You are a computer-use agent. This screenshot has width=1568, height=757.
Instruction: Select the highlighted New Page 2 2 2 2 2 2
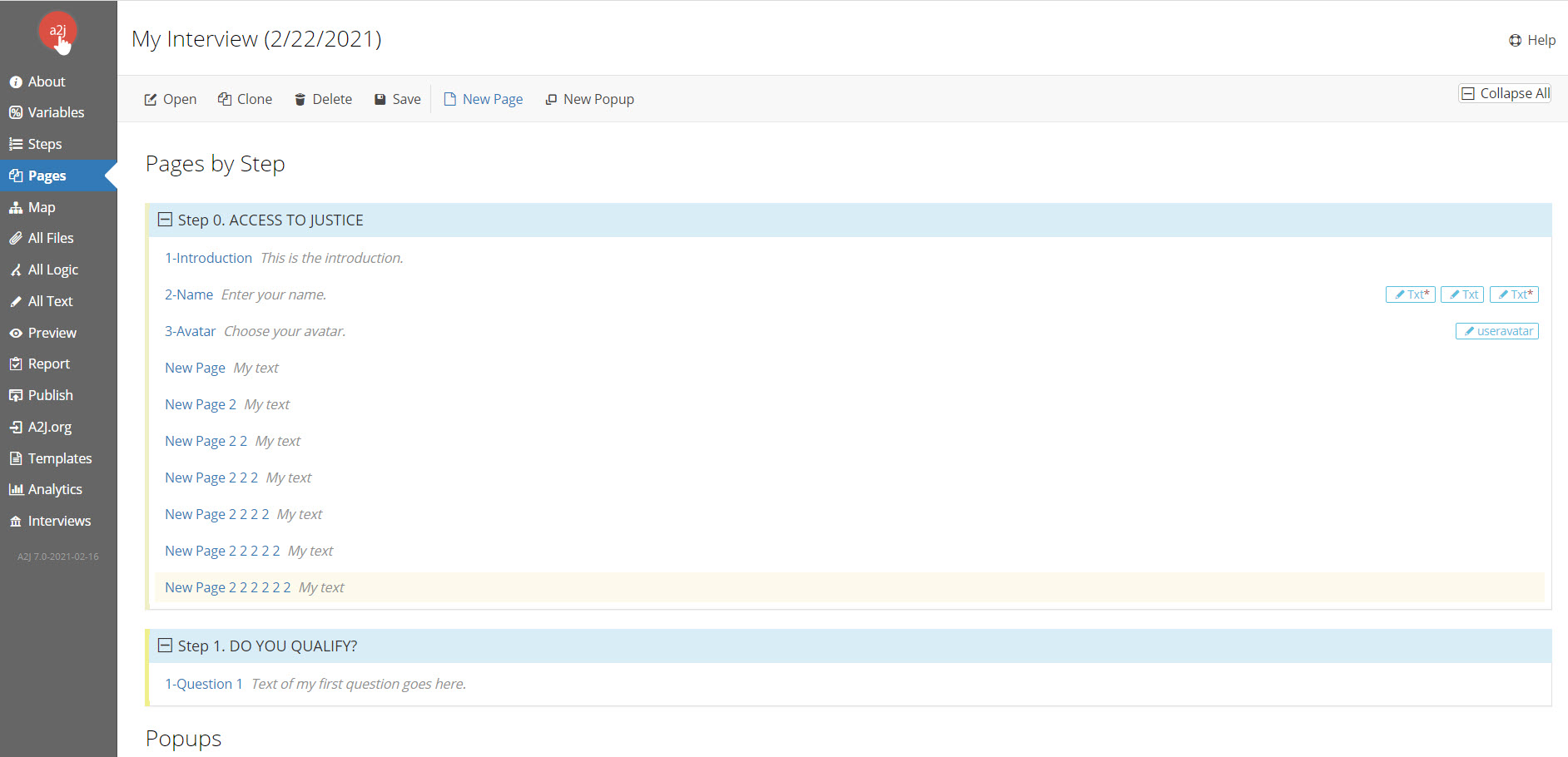point(227,587)
